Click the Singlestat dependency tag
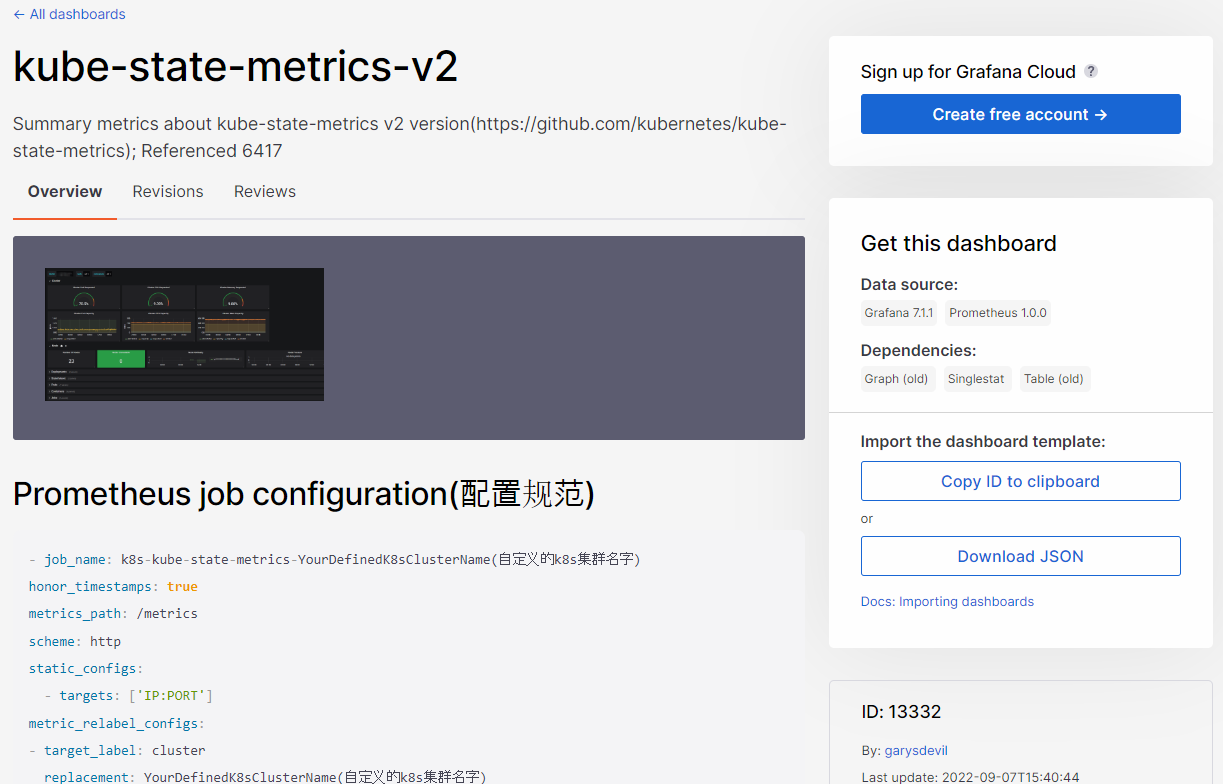This screenshot has width=1223, height=784. [x=976, y=379]
